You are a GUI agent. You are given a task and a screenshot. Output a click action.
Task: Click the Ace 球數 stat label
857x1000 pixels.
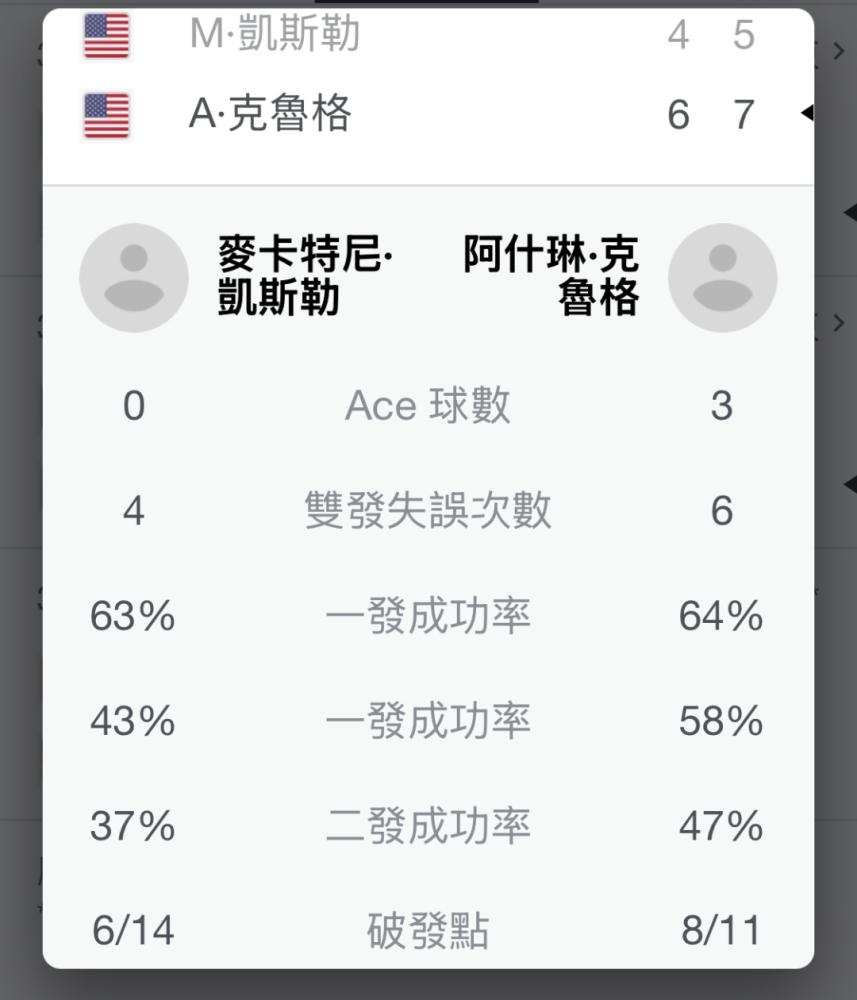(427, 405)
